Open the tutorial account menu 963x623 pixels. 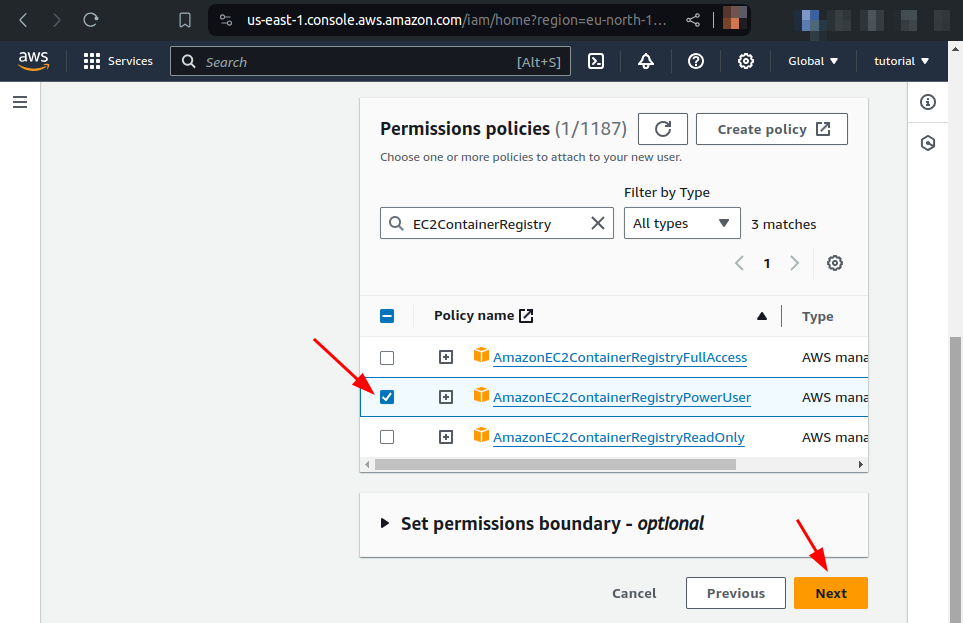[899, 61]
